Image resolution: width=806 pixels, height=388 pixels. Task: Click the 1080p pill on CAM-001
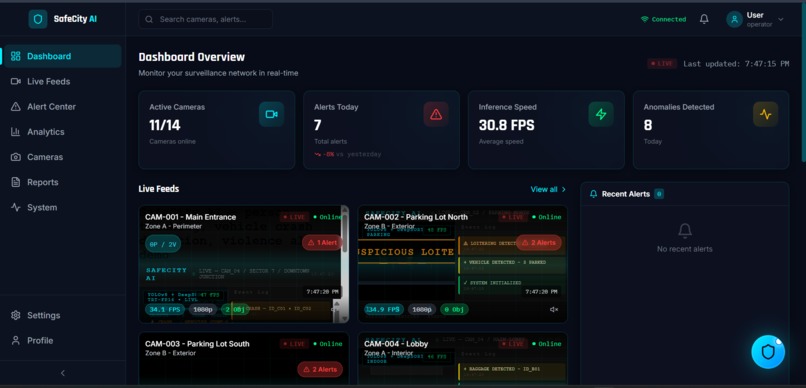click(x=203, y=309)
